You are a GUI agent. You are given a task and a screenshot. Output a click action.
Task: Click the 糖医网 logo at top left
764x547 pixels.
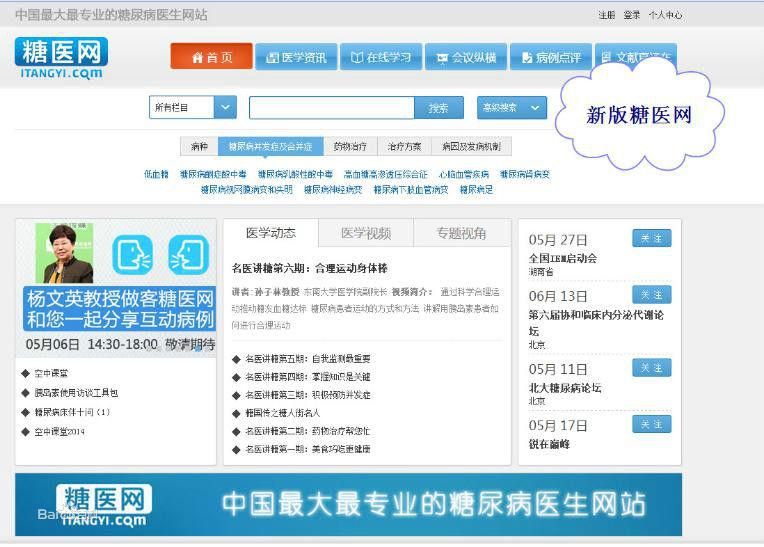pyautogui.click(x=61, y=58)
